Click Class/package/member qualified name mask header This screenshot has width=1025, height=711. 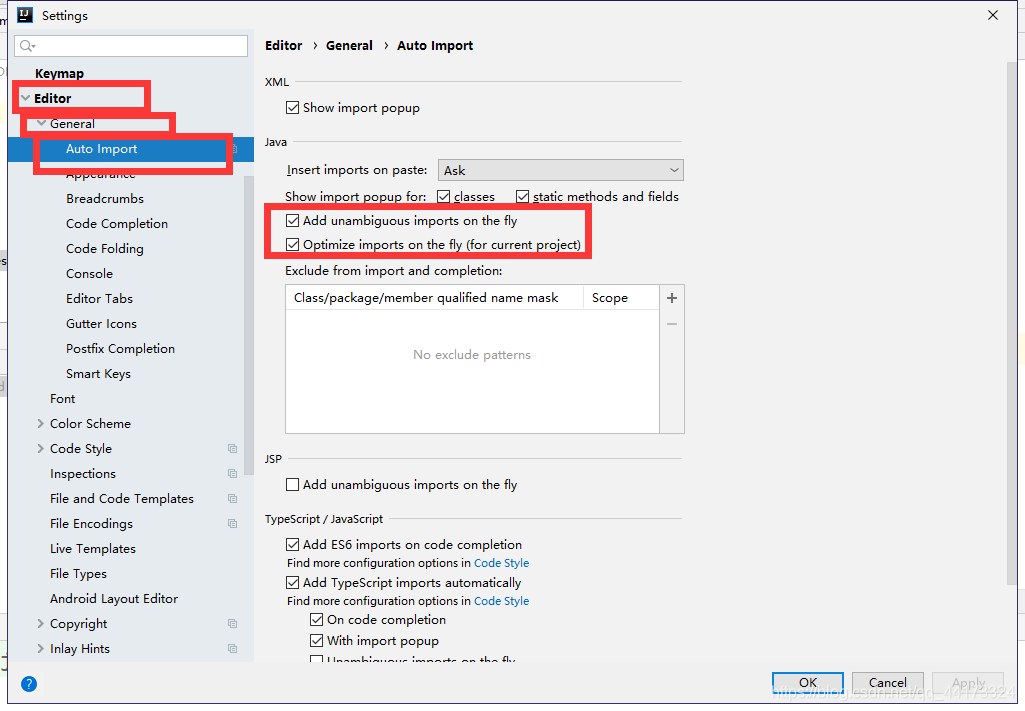(x=435, y=298)
